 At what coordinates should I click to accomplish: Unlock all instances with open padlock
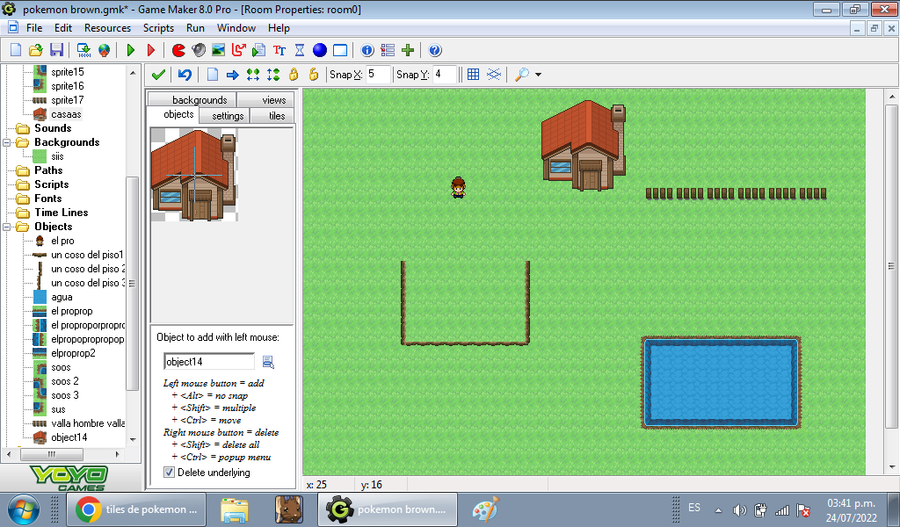coord(313,75)
